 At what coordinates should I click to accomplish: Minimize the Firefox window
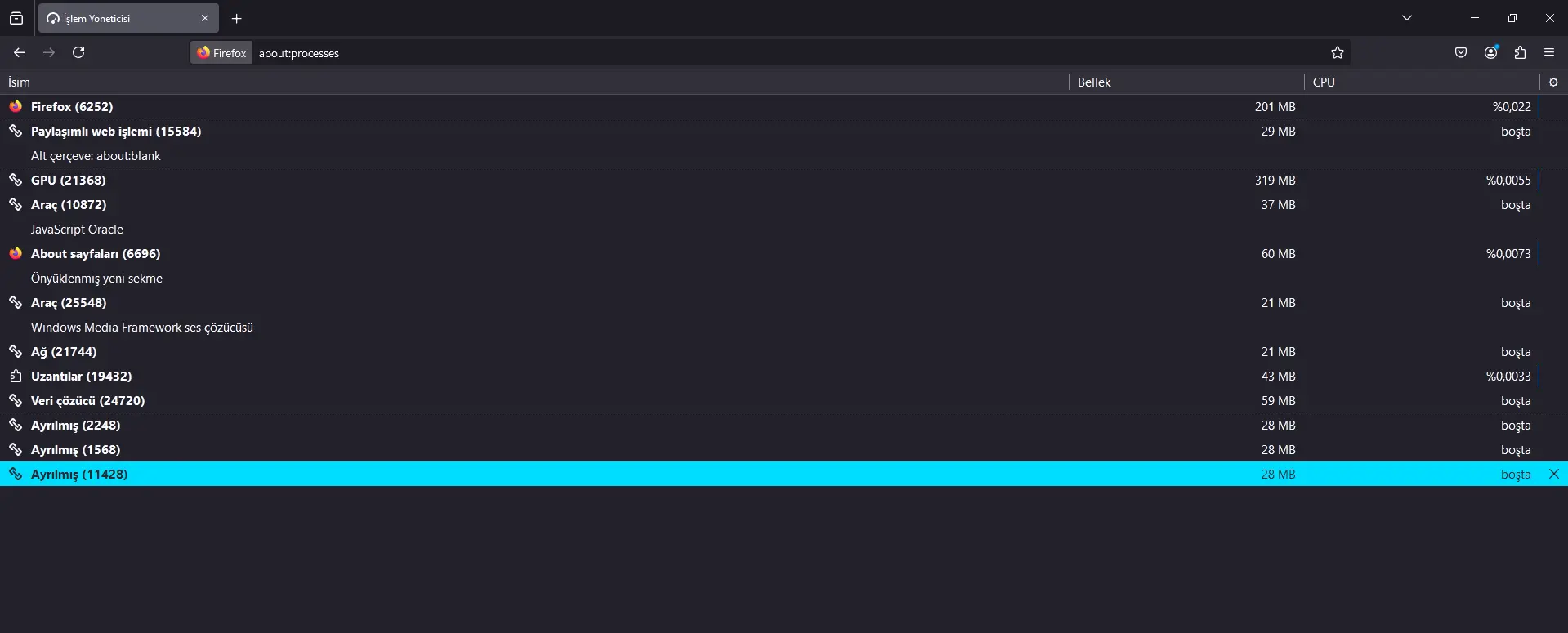coord(1475,18)
